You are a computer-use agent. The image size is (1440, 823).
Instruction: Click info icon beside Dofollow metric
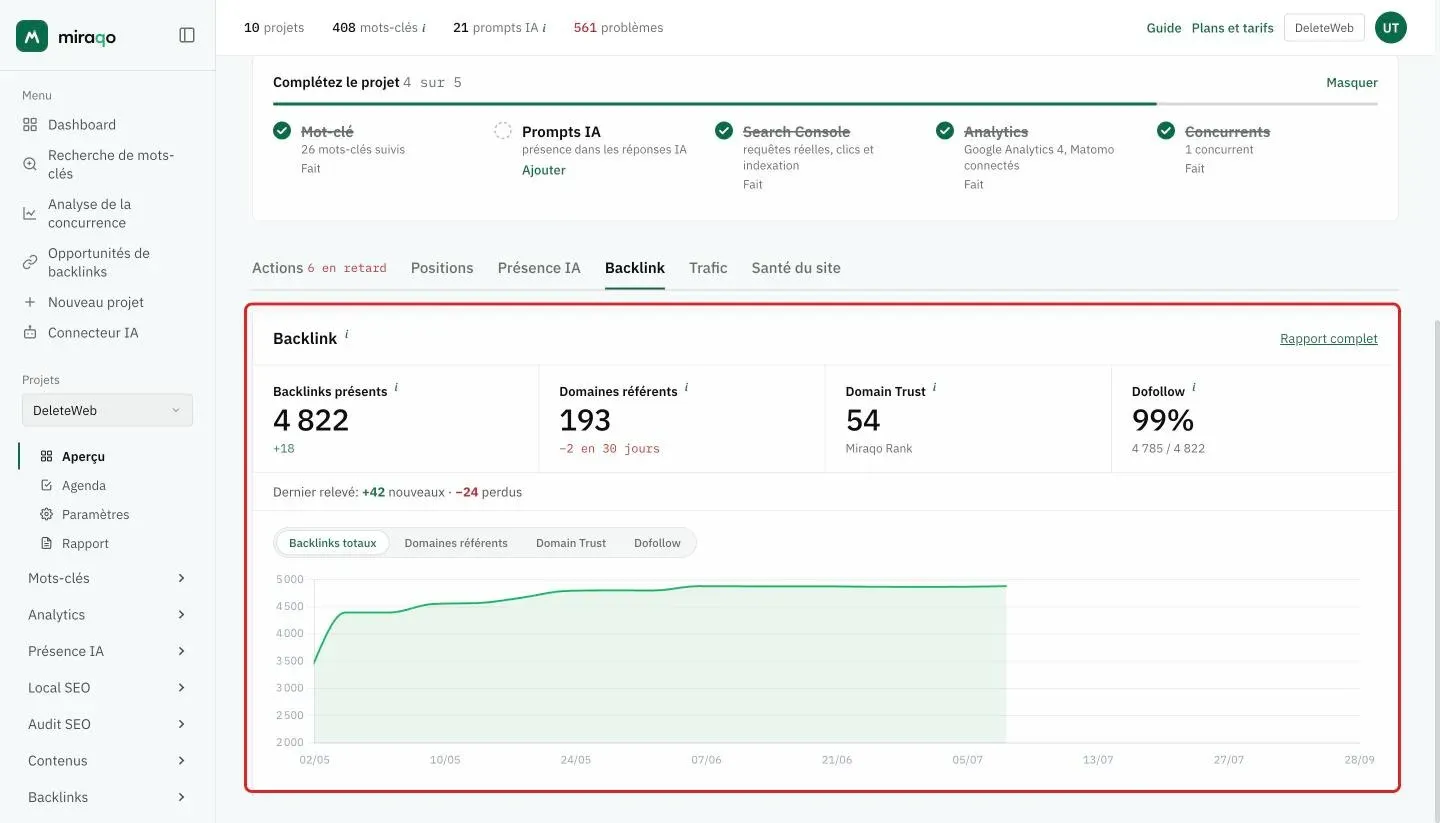click(x=1193, y=387)
